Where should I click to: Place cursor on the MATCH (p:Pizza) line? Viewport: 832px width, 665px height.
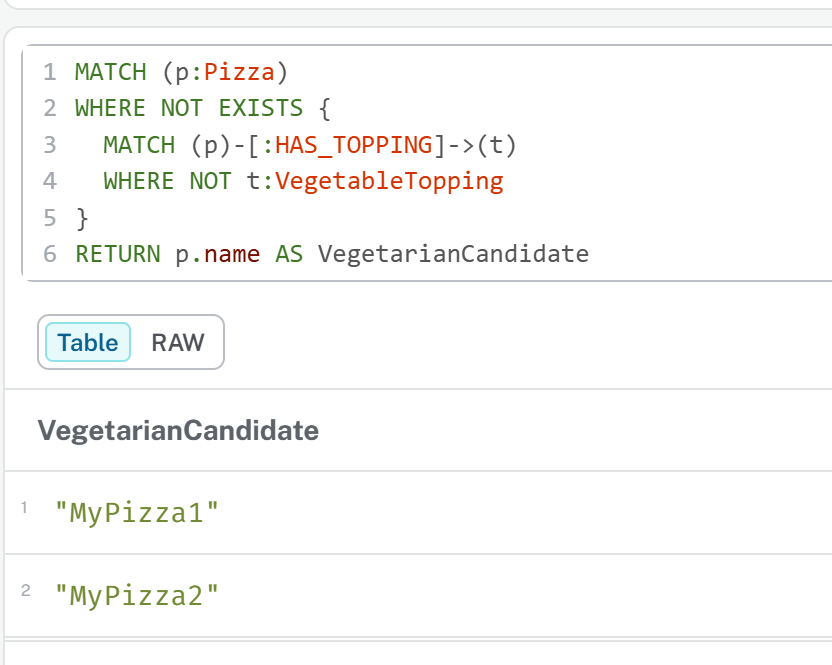click(x=181, y=72)
